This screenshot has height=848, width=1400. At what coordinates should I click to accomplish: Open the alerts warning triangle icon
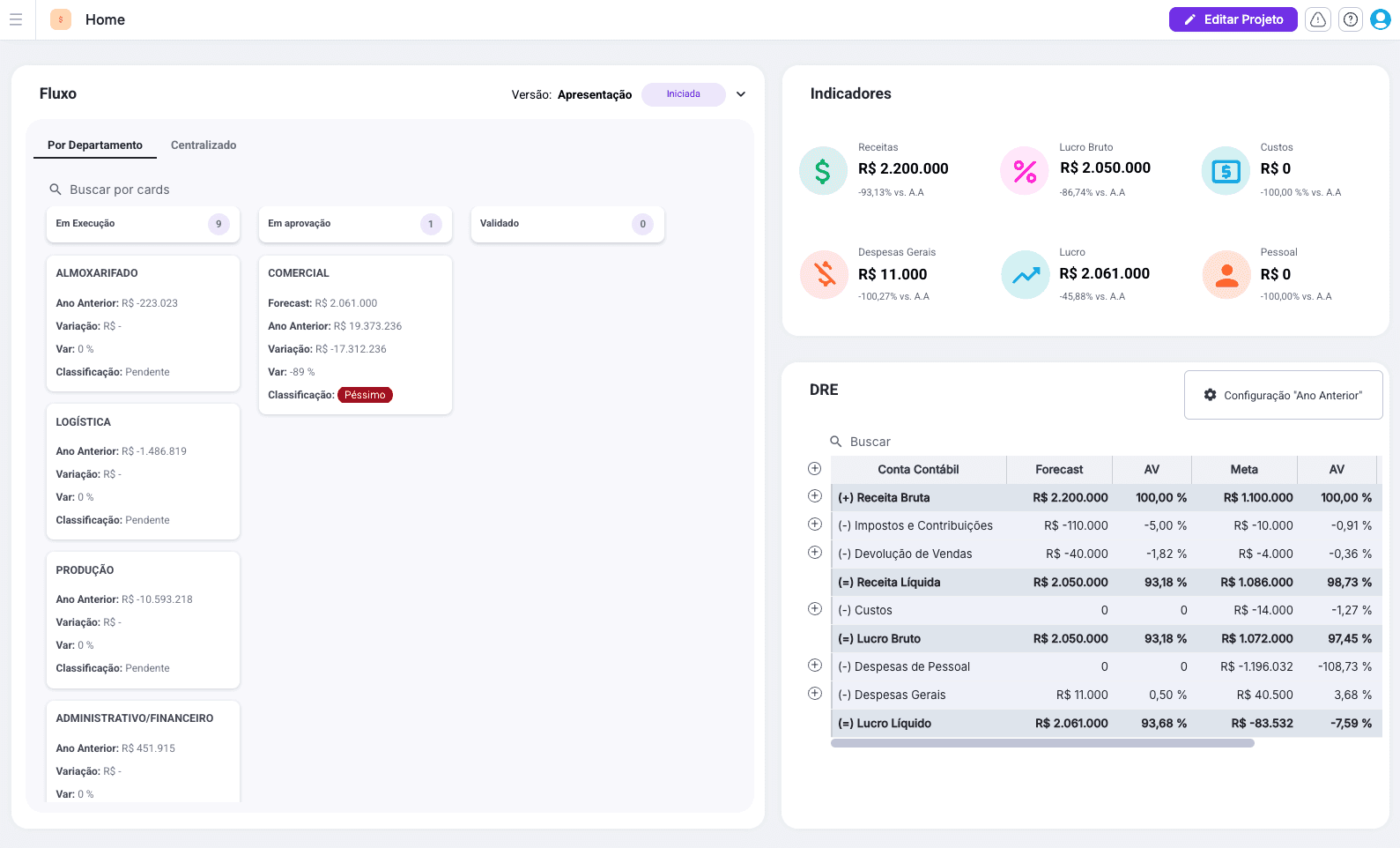pyautogui.click(x=1318, y=19)
